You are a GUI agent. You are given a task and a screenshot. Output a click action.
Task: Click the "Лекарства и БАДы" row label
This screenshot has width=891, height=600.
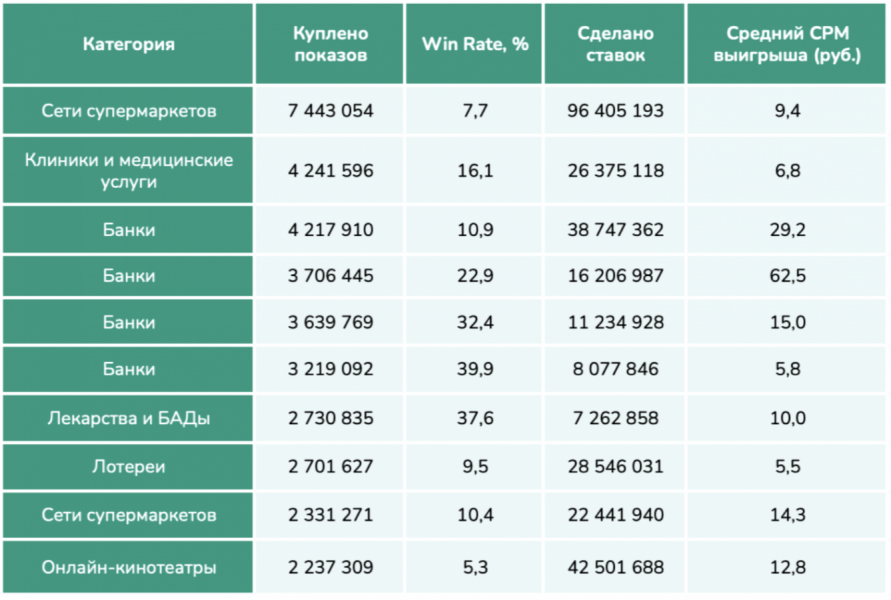pos(128,419)
